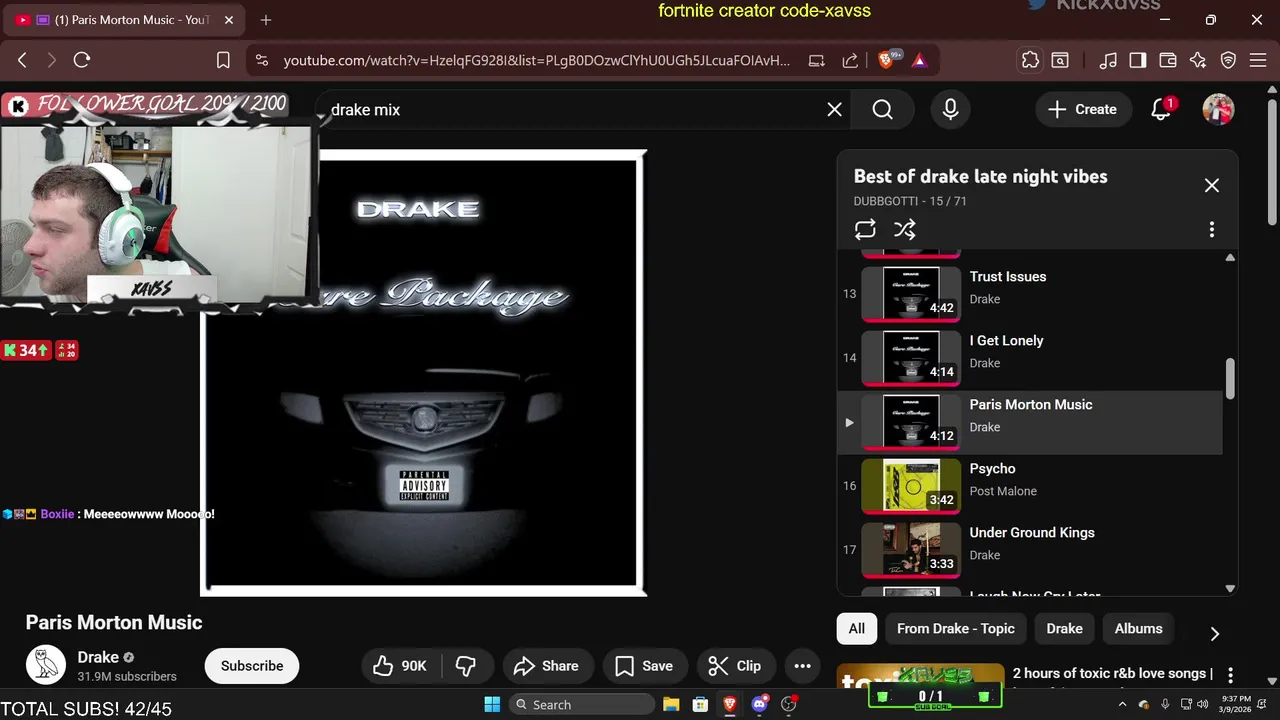Image resolution: width=1280 pixels, height=720 pixels.
Task: Reload the page with the refresh icon
Action: 82,60
